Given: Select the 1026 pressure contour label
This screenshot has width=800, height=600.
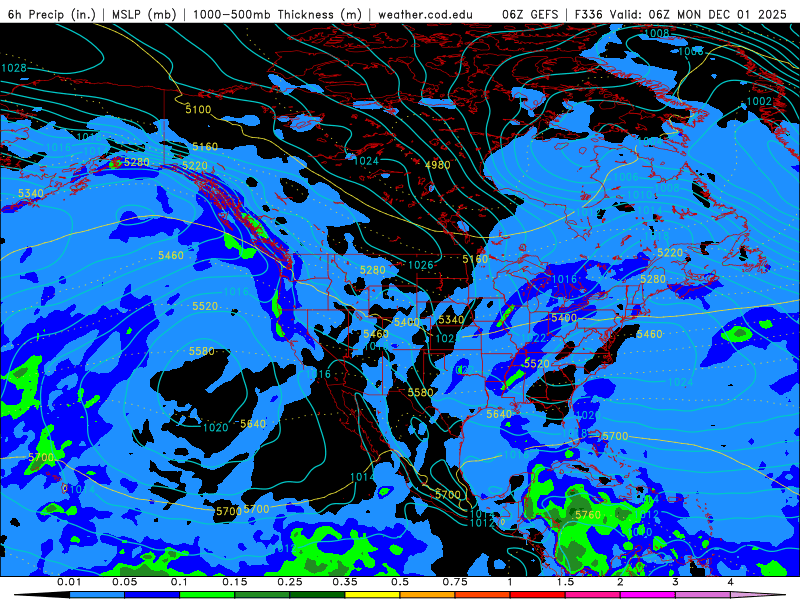Looking at the screenshot, I should pyautogui.click(x=420, y=265).
